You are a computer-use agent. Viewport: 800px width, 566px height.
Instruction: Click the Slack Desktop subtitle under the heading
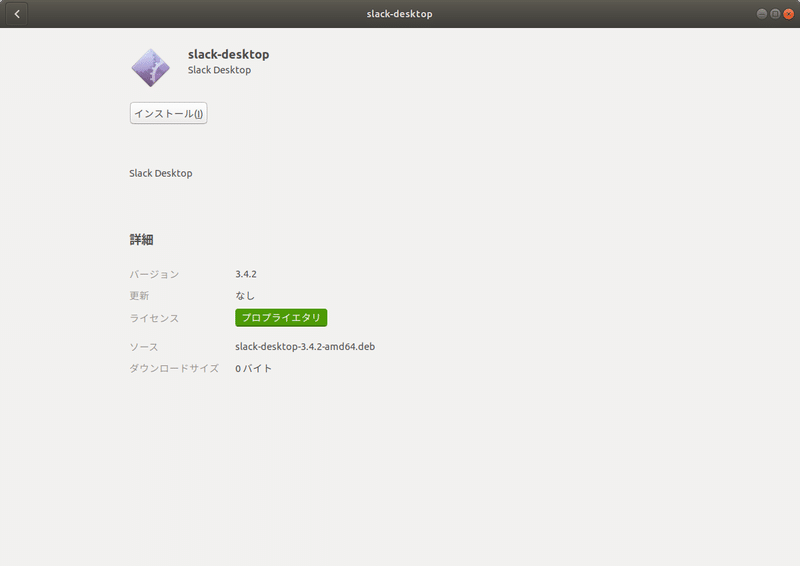point(219,70)
